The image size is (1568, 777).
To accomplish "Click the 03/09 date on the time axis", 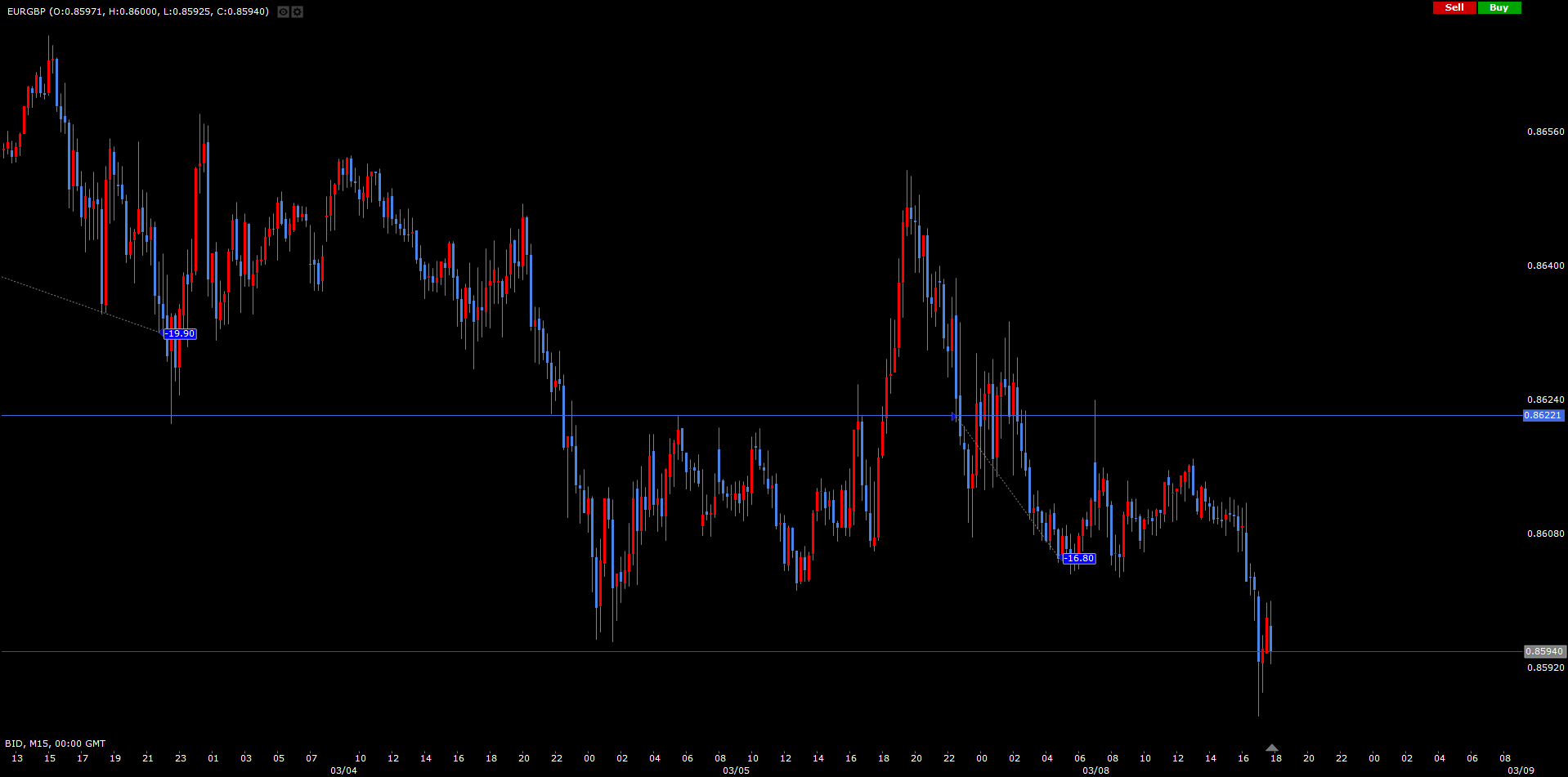I will pos(1521,770).
